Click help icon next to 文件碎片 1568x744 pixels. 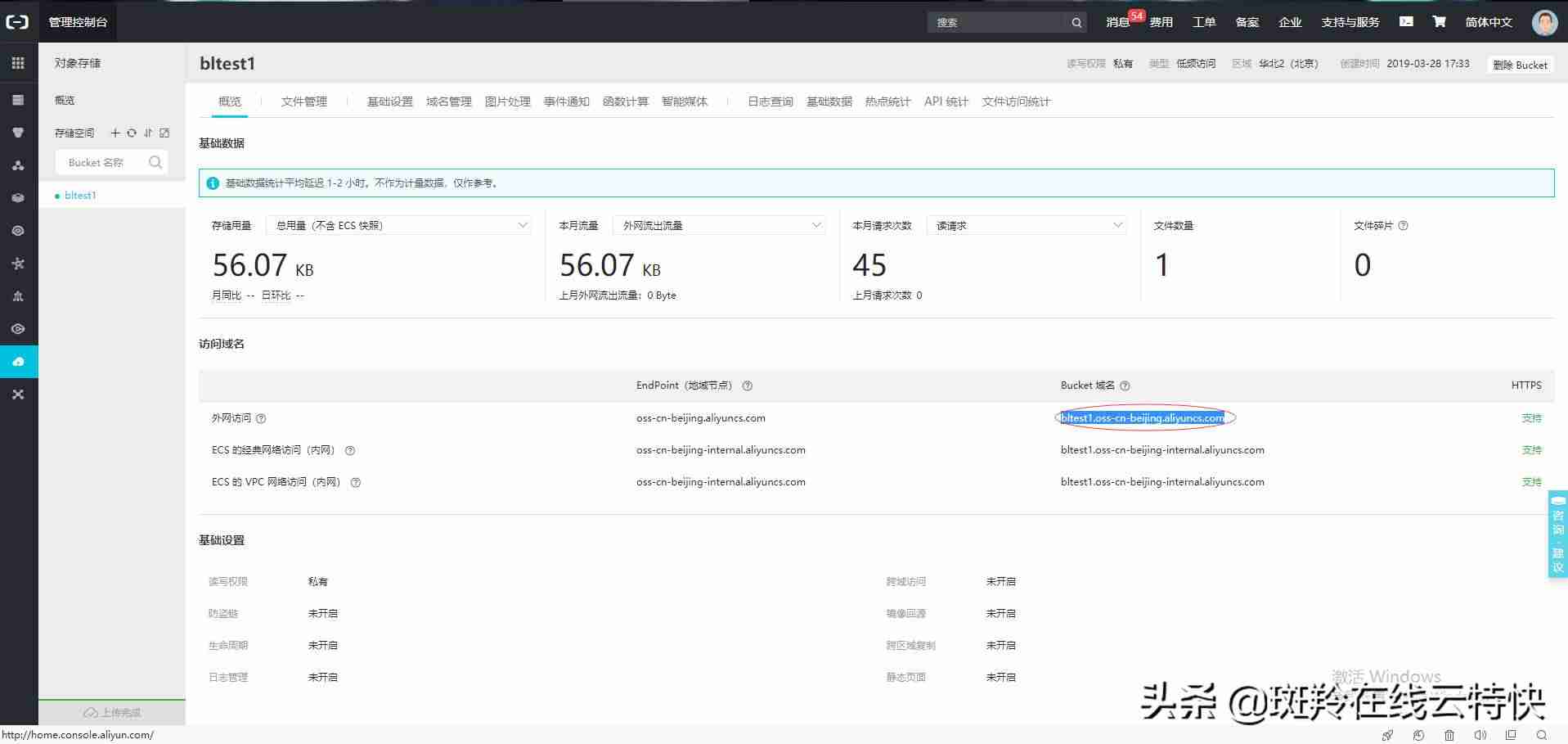click(1403, 226)
